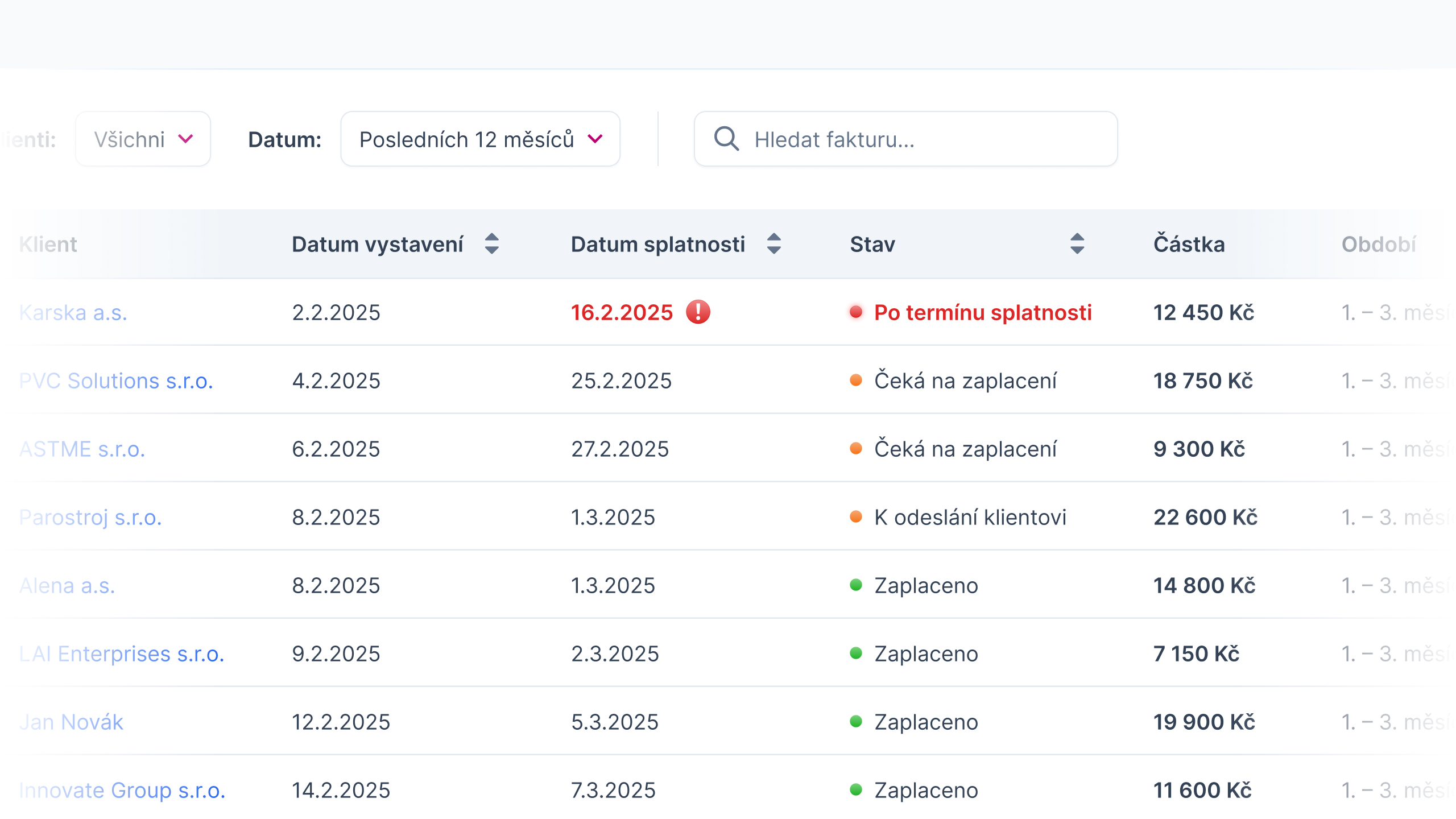This screenshot has height=819, width=1456.
Task: Open the Posledních 12 měsíců date filter
Action: click(x=479, y=138)
